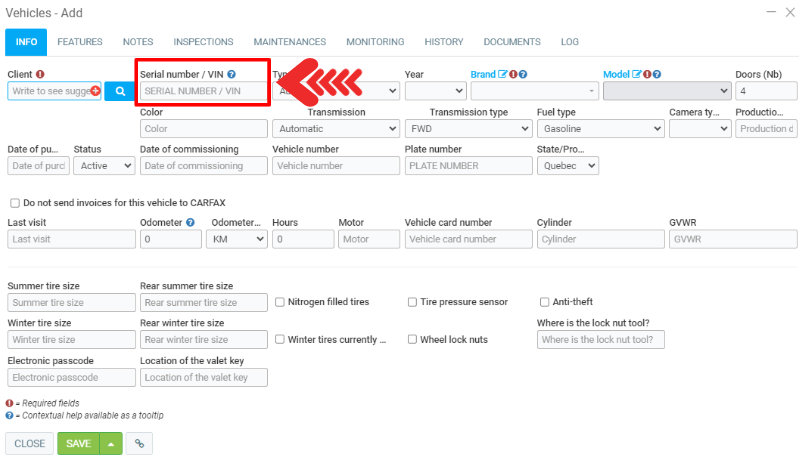This screenshot has height=457, width=801.
Task: Tick the Wheel lock nuts checkbox
Action: coord(412,340)
